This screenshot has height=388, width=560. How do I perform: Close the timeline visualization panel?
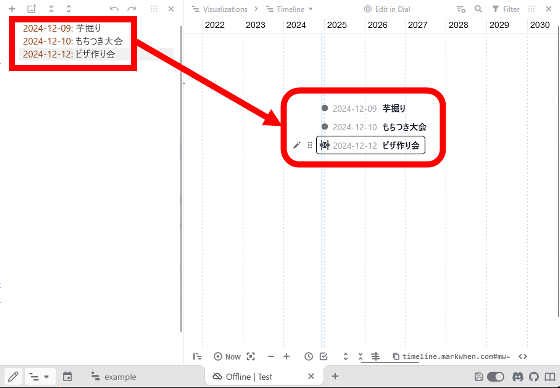coord(549,9)
